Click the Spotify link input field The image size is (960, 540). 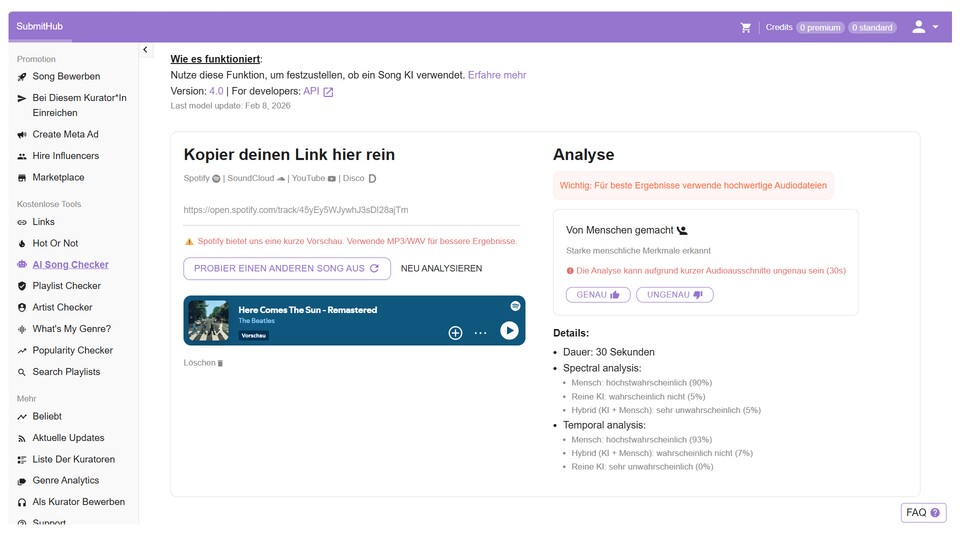point(351,210)
